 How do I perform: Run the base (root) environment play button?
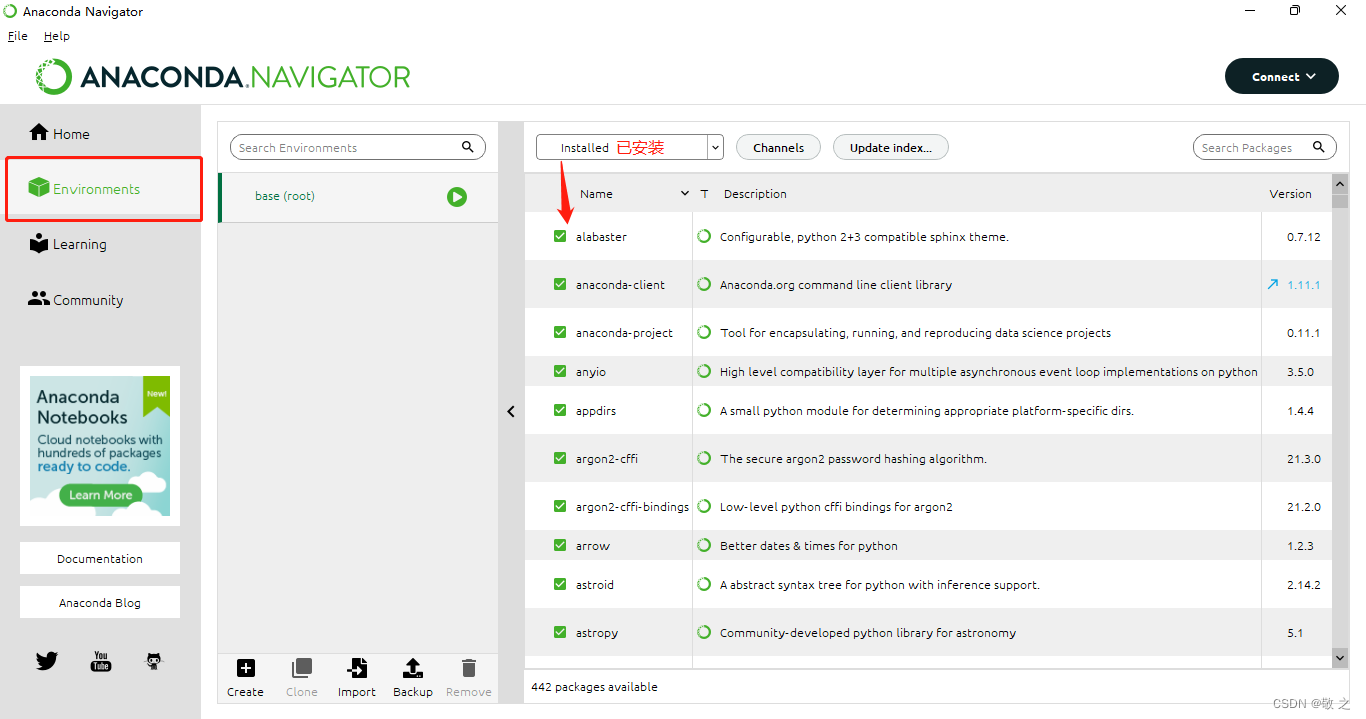point(457,197)
